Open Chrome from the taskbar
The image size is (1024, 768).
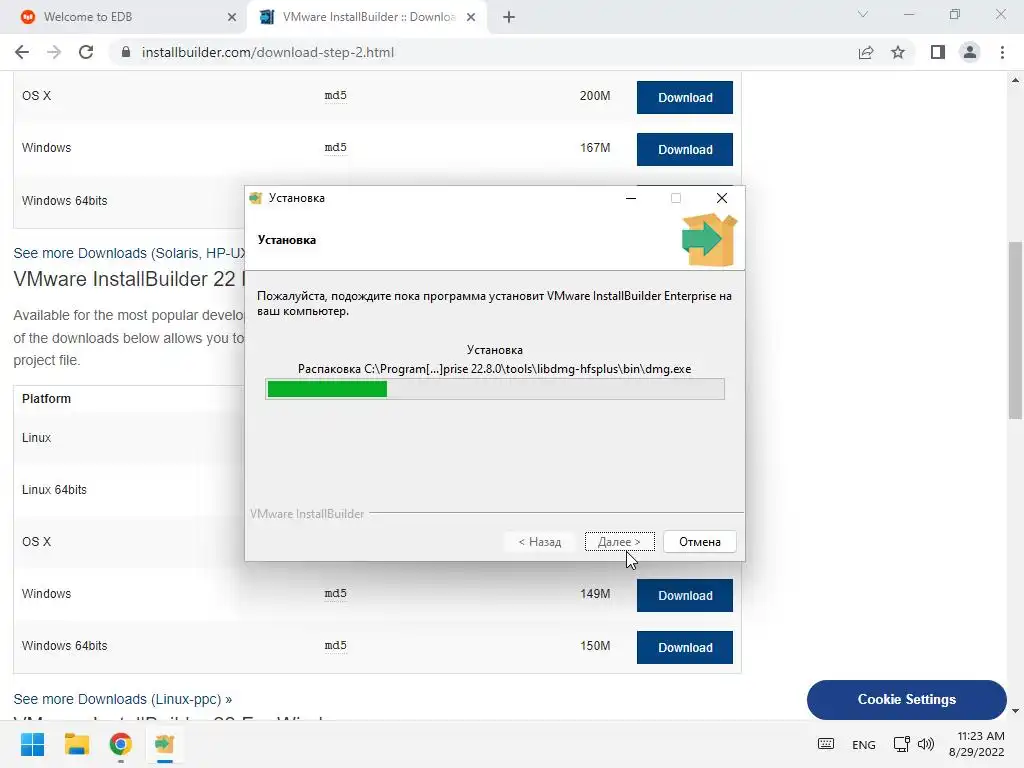tap(120, 744)
